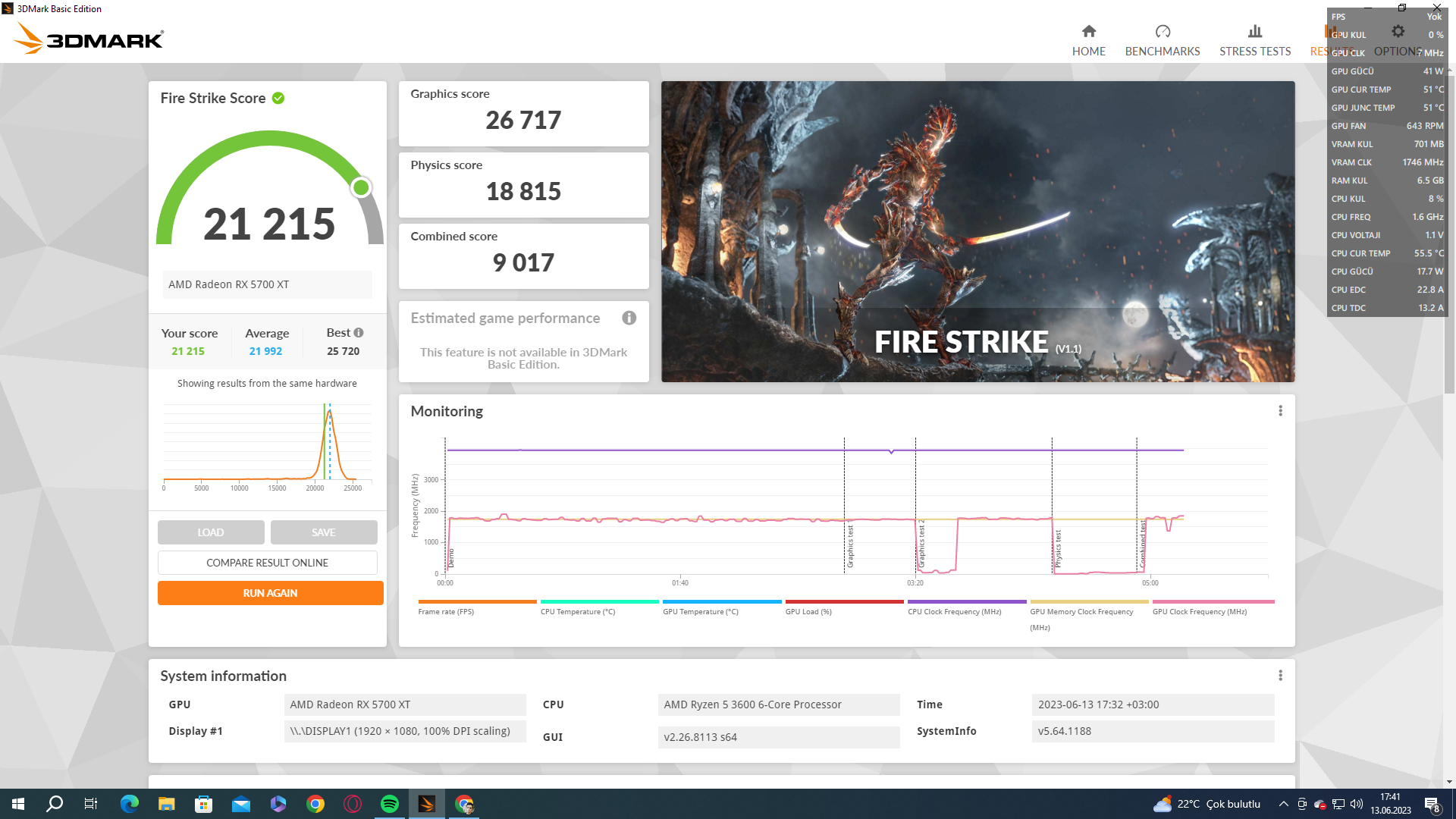Open the OPTIONS gear tab
Viewport: 1456px width, 819px height.
pyautogui.click(x=1398, y=40)
